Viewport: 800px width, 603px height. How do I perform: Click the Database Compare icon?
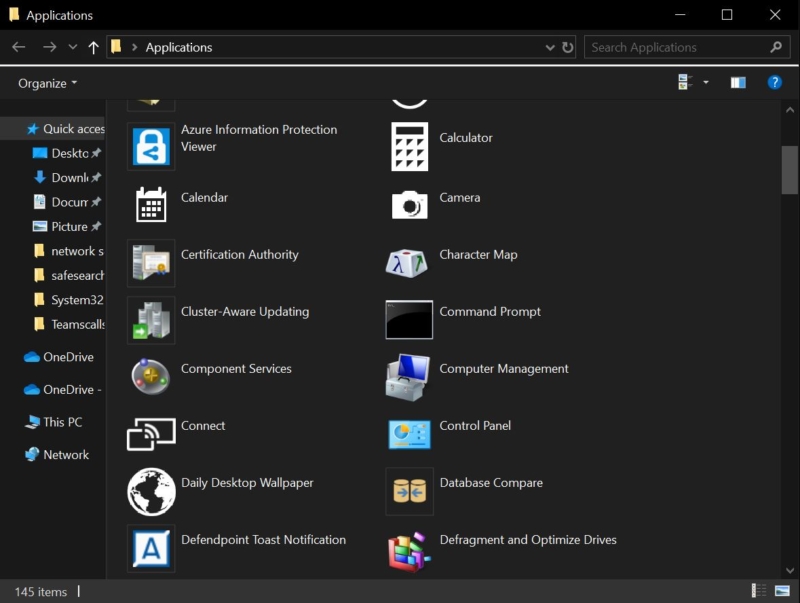pyautogui.click(x=409, y=491)
